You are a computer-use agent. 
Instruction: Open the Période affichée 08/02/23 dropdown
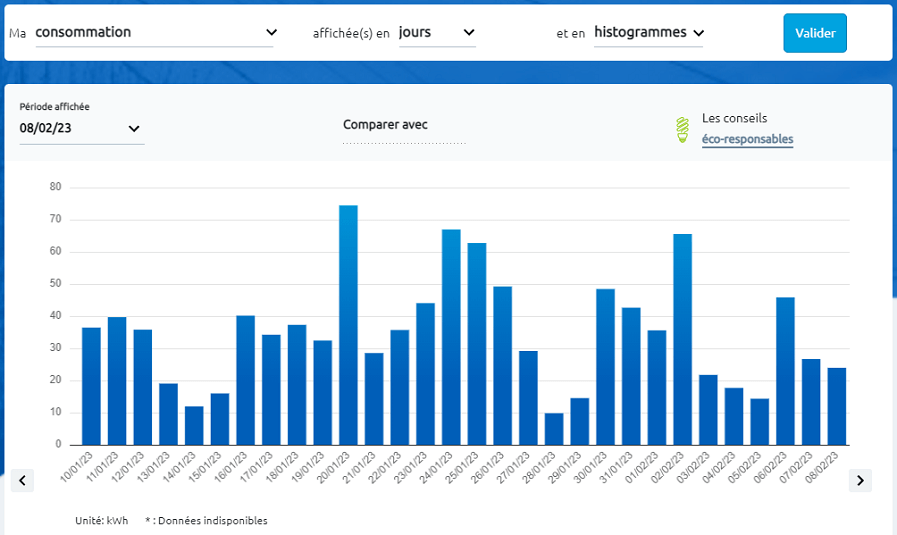pyautogui.click(x=82, y=128)
